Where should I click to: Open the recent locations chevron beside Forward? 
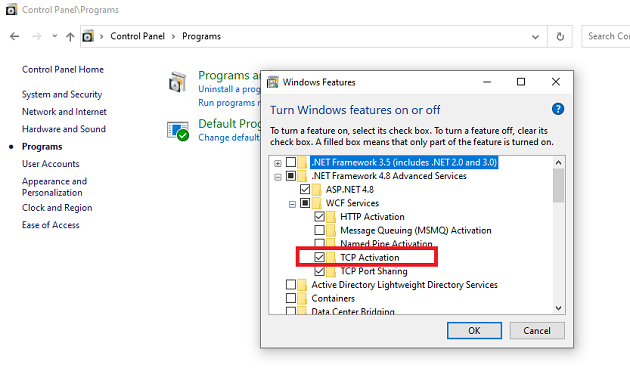55,36
